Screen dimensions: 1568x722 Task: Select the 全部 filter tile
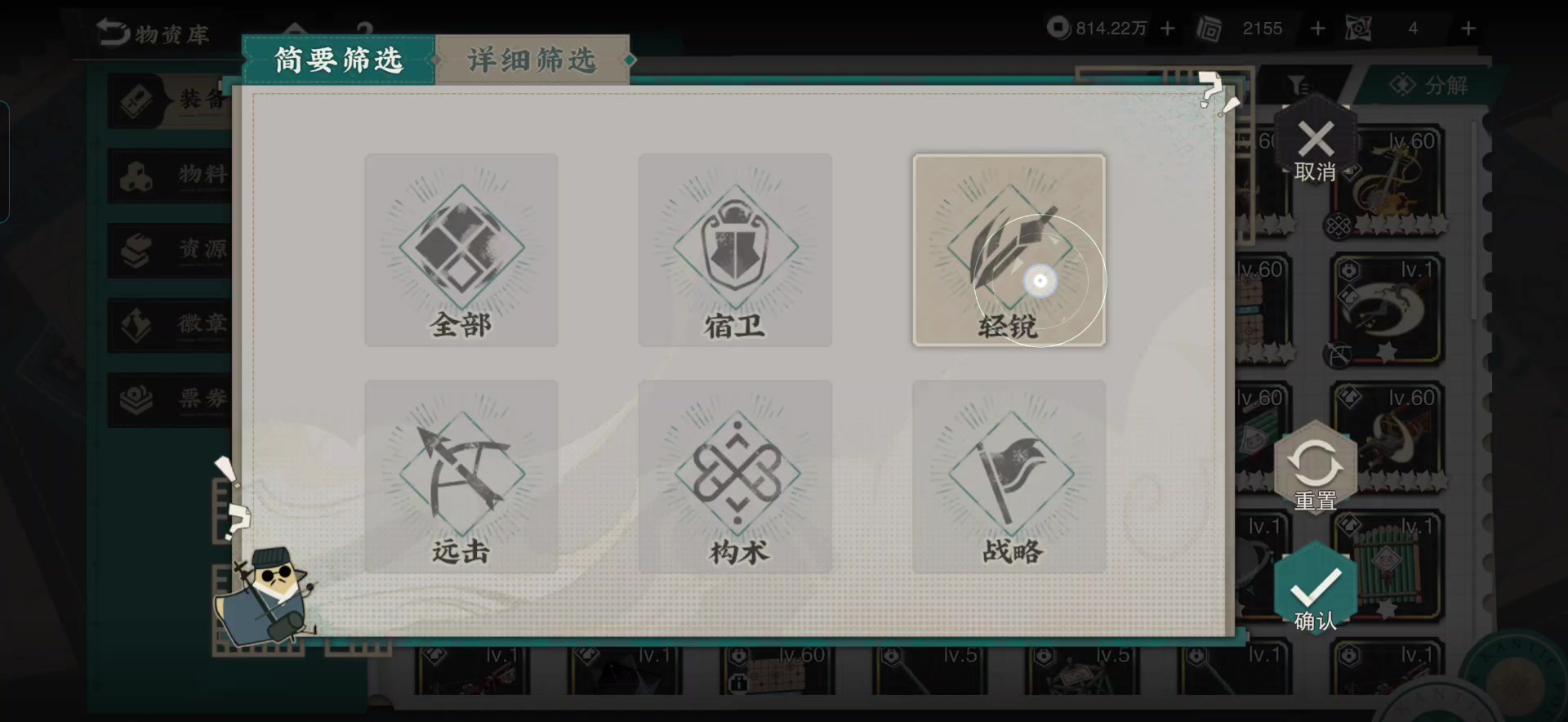point(461,250)
